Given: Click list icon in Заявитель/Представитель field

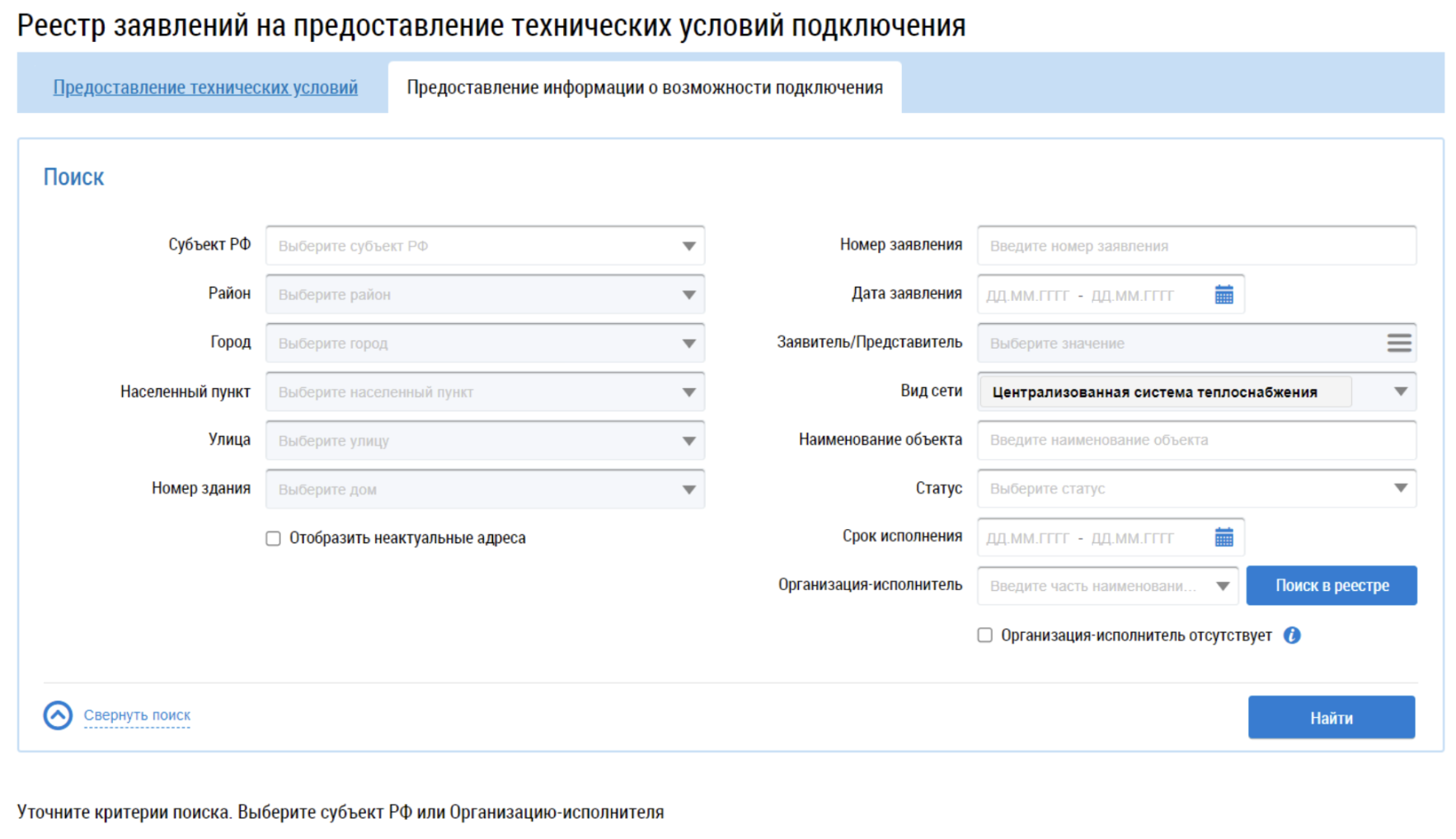Looking at the screenshot, I should pos(1398,343).
